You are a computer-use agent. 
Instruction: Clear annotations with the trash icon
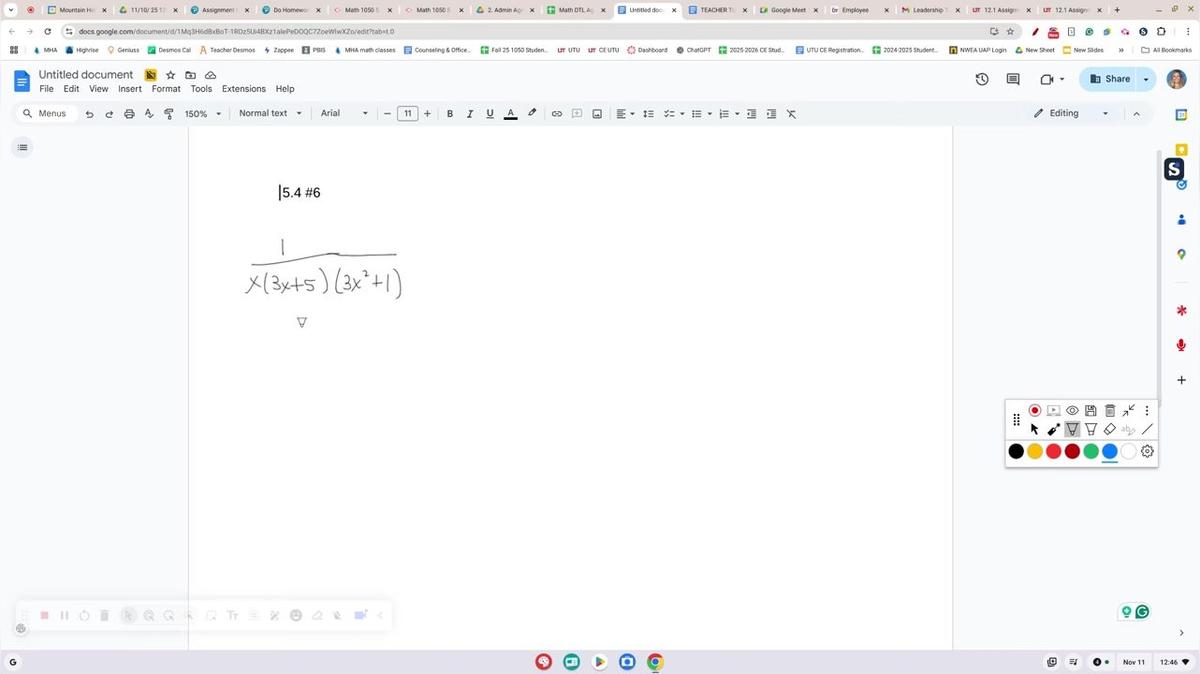click(1109, 410)
